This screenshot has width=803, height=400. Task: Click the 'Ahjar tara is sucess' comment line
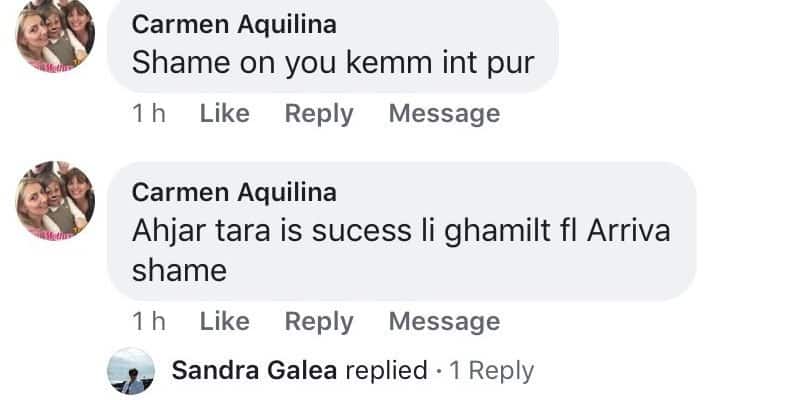point(400,230)
